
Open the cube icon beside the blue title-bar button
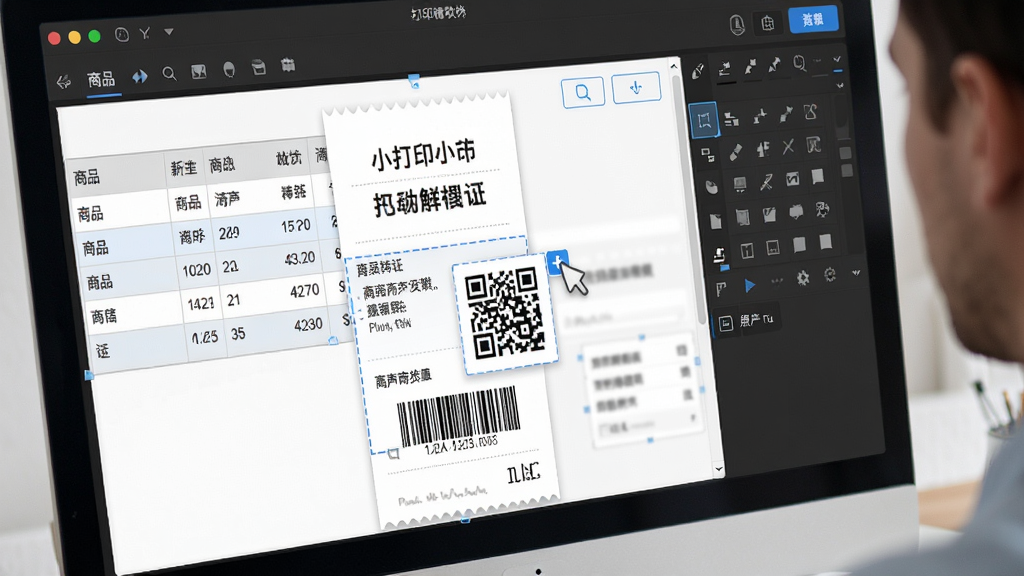(767, 24)
